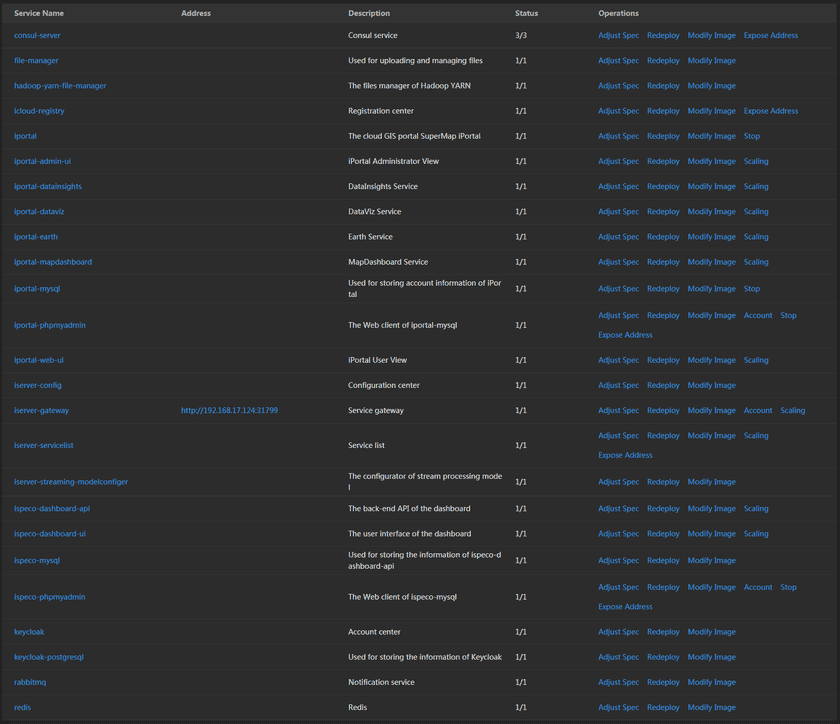
Task: Adjust Spec for ispeco-mysql
Action: 618,560
